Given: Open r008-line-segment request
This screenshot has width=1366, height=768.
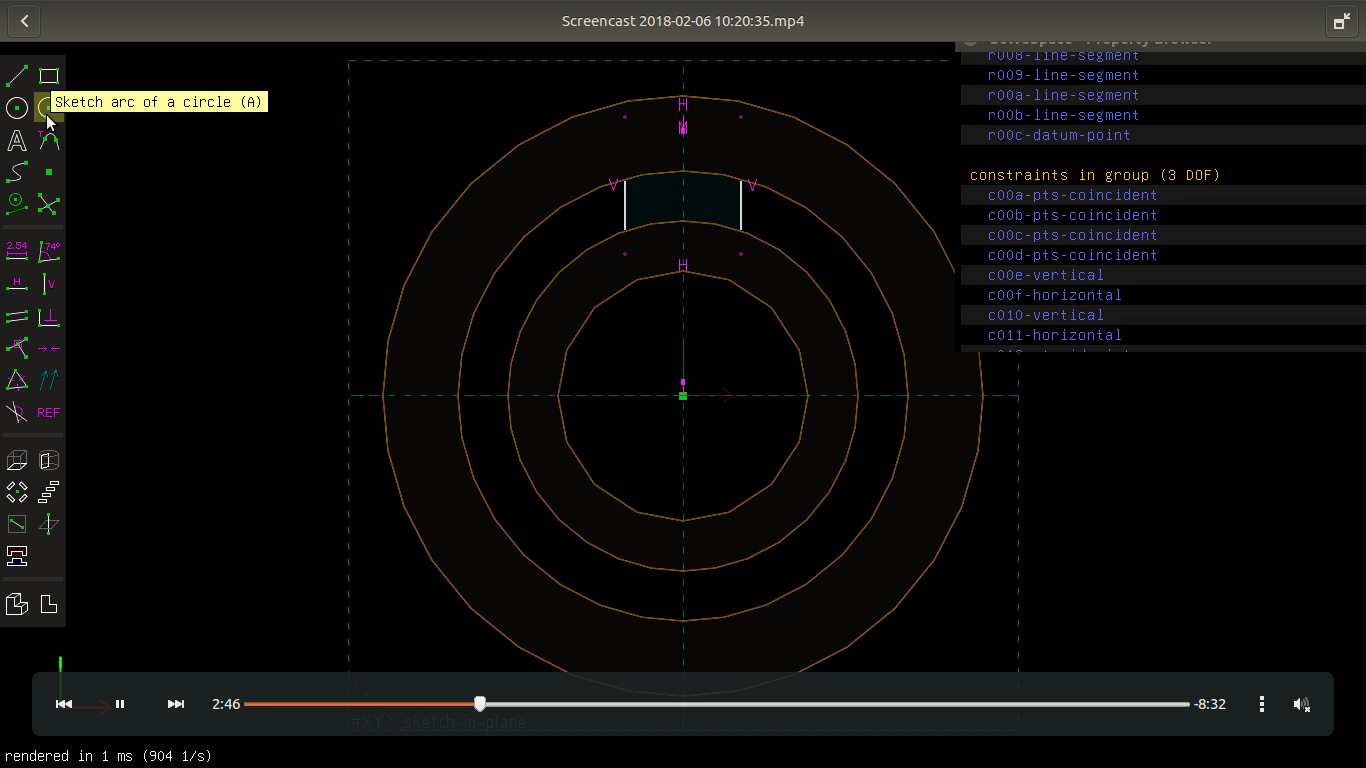Looking at the screenshot, I should [x=1064, y=56].
